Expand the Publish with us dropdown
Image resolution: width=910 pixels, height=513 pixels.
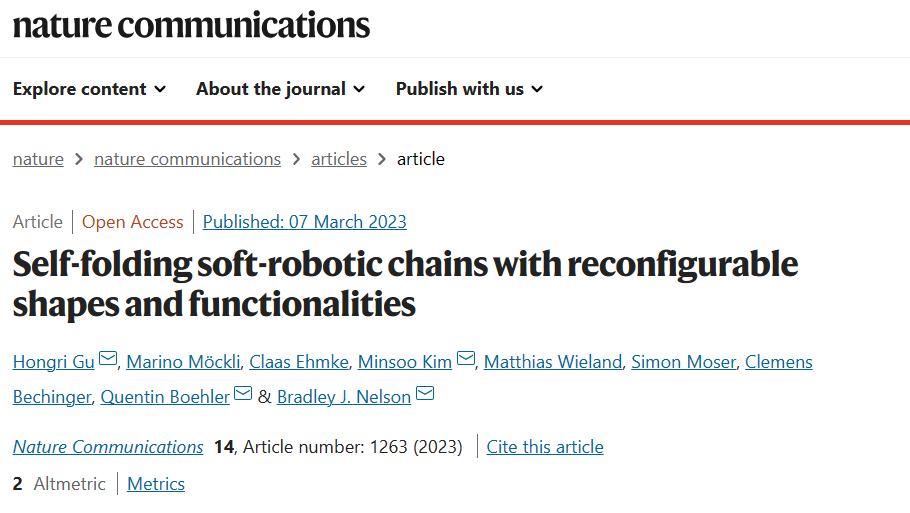click(470, 89)
